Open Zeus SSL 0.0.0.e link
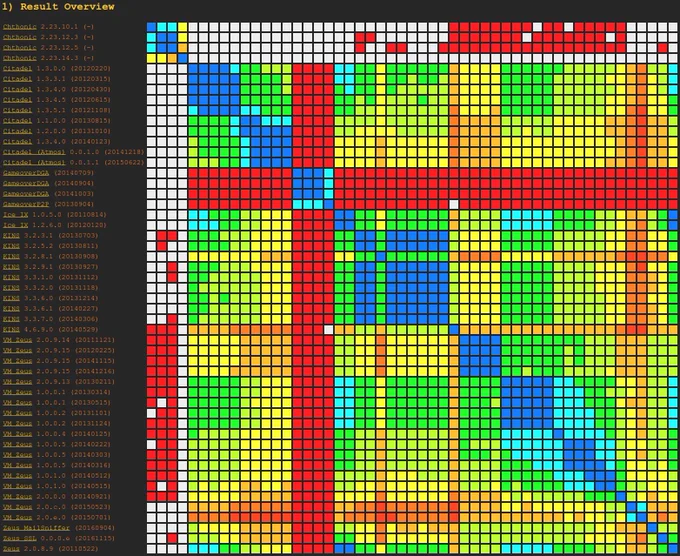 [20, 538]
